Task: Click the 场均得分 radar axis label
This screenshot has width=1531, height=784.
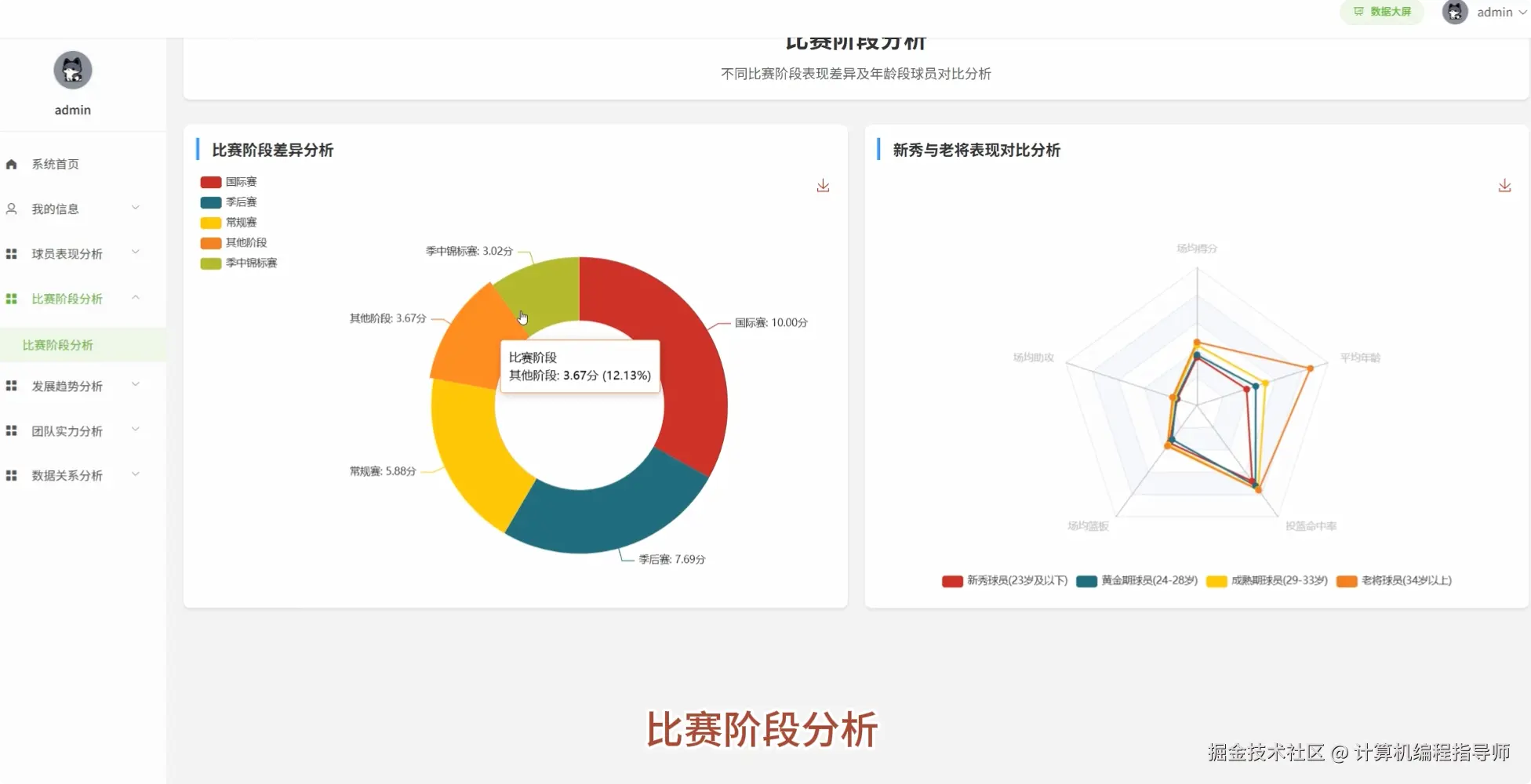Action: click(1197, 249)
